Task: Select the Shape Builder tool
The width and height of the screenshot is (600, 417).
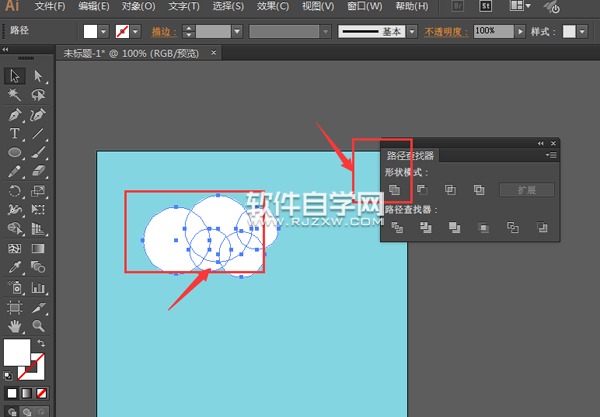Action: click(15, 228)
